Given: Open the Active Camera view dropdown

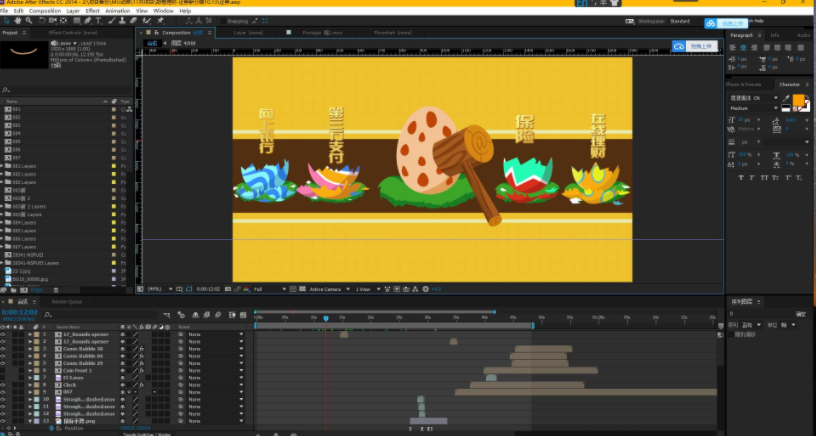Looking at the screenshot, I should (x=329, y=289).
